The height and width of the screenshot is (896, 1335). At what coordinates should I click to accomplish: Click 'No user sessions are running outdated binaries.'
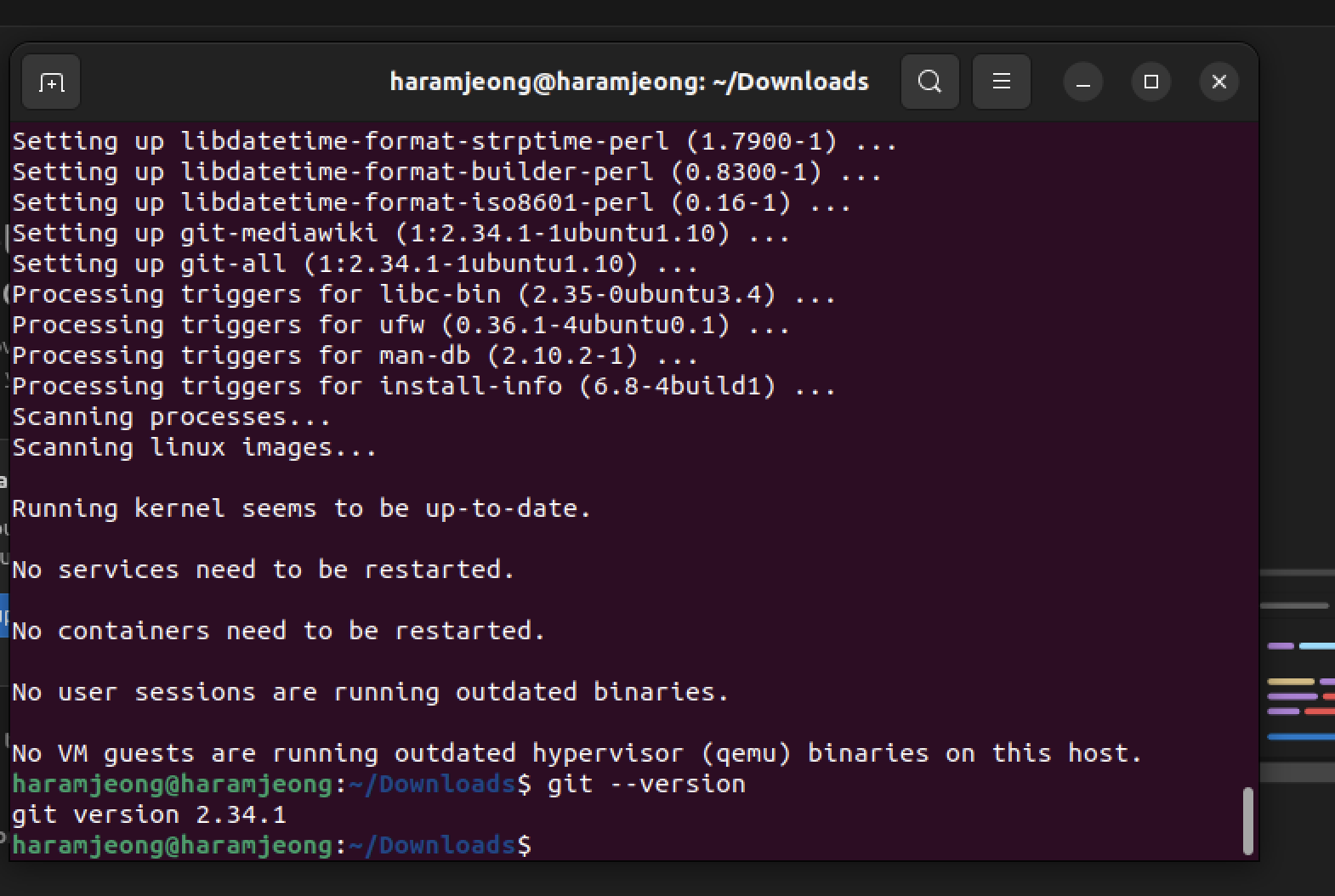(x=370, y=692)
